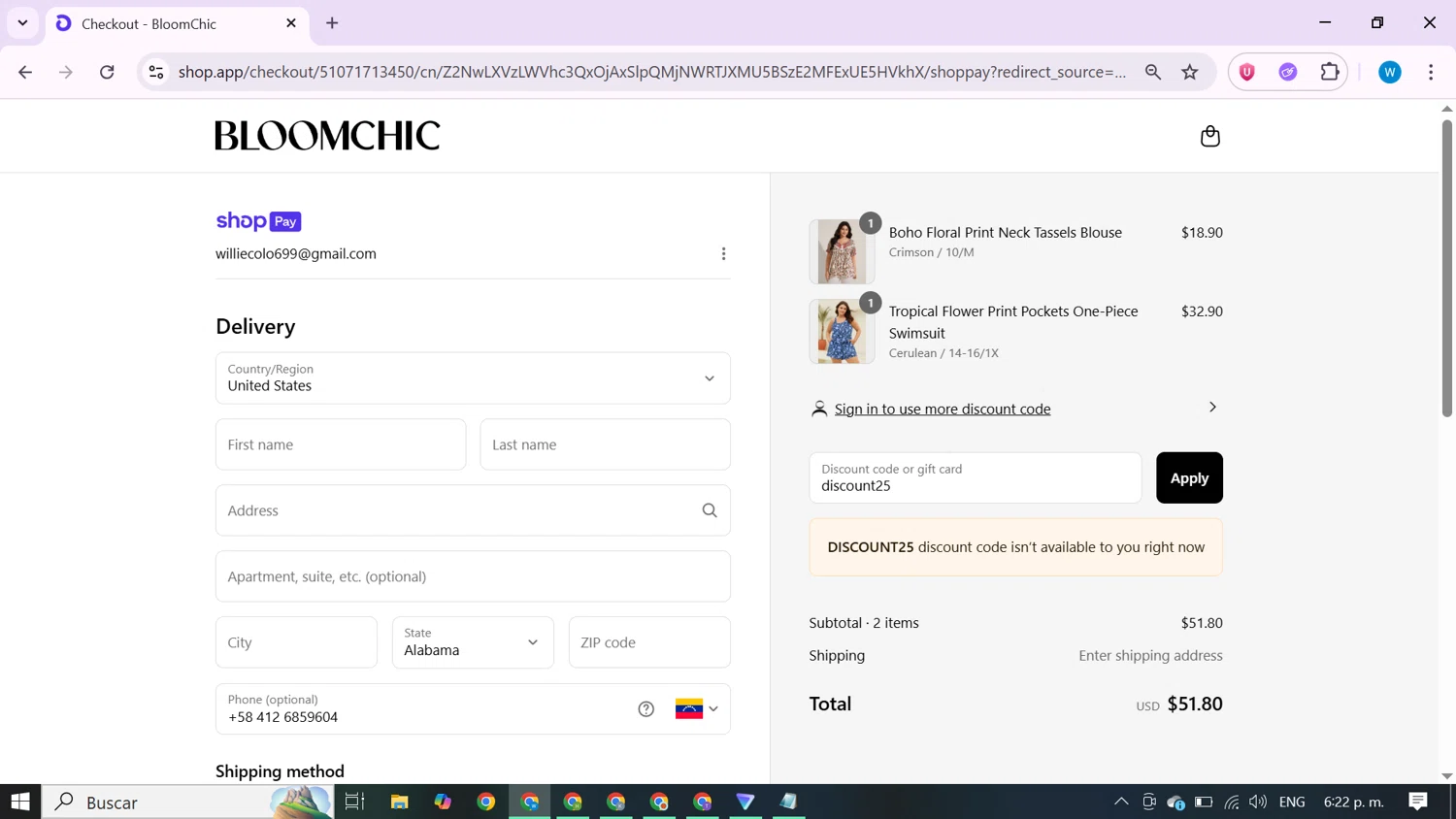Close the Checkout - BloomChic tab

click(291, 23)
